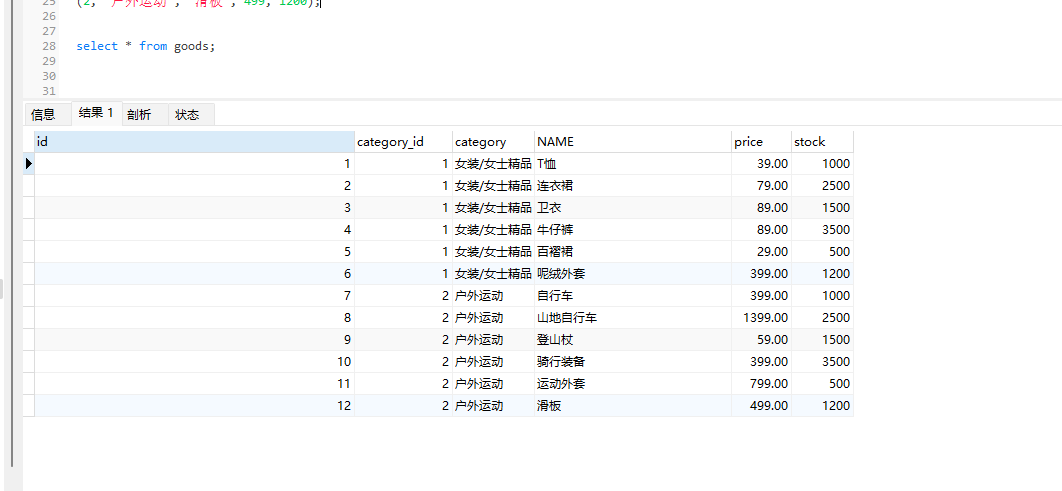This screenshot has width=1062, height=491.
Task: Click the id cell with value 8
Action: pos(194,318)
